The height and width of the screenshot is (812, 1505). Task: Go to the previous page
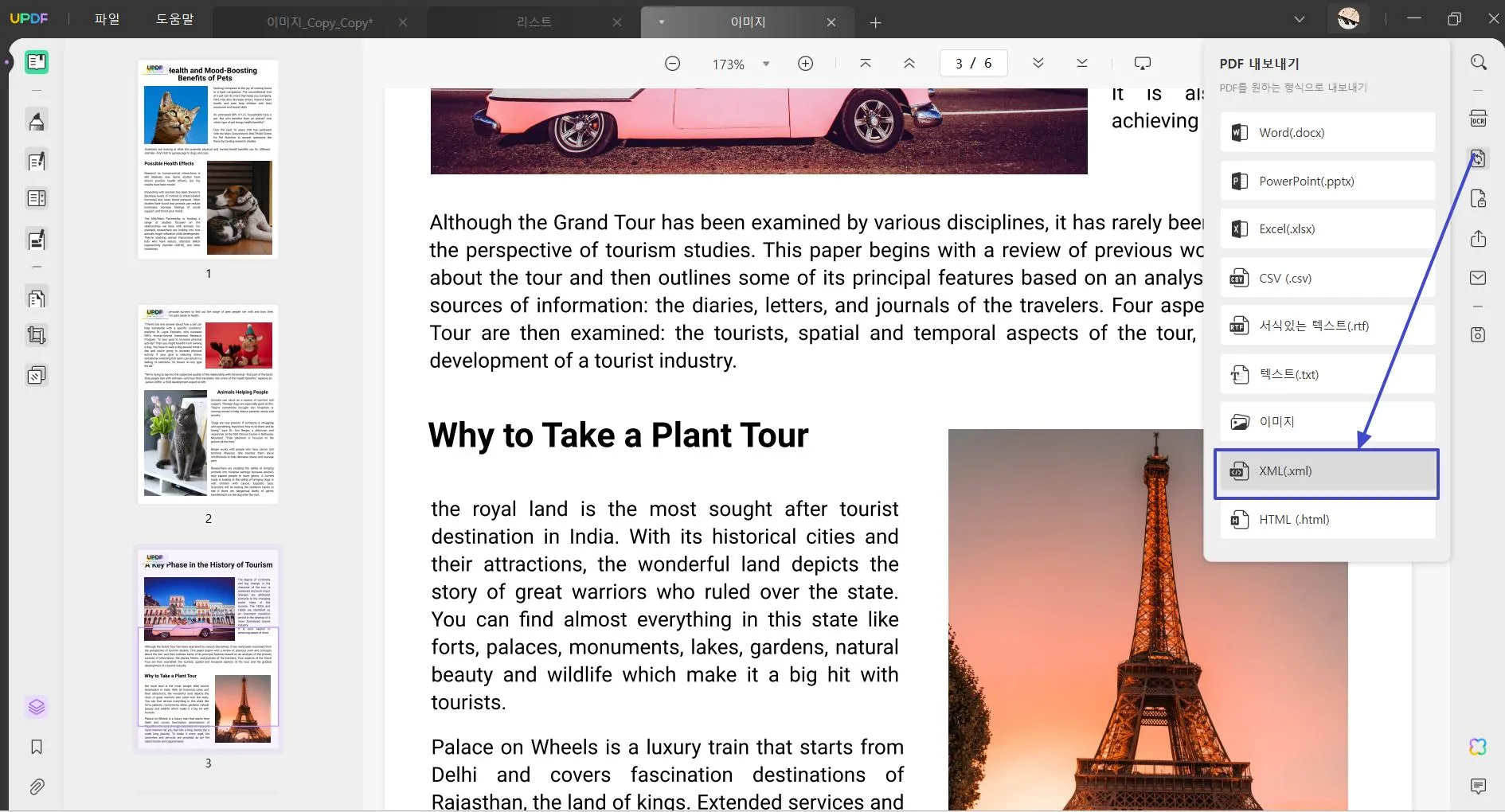point(909,63)
